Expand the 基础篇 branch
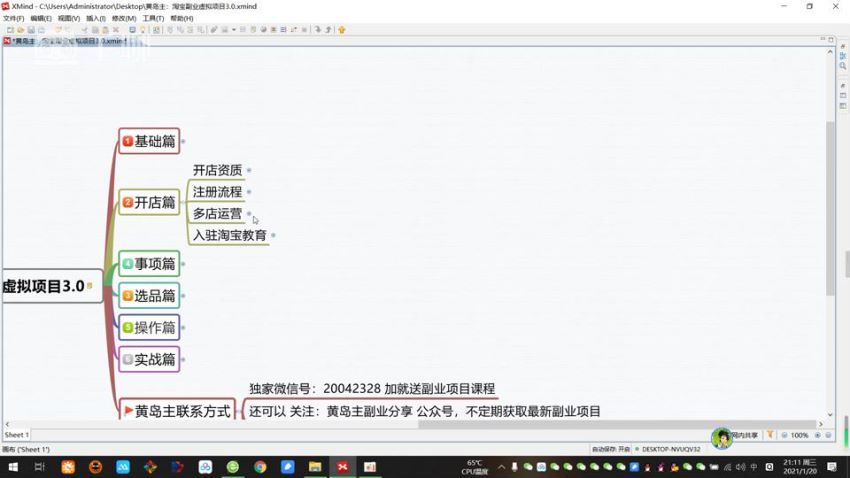This screenshot has height=478, width=850. 183,141
